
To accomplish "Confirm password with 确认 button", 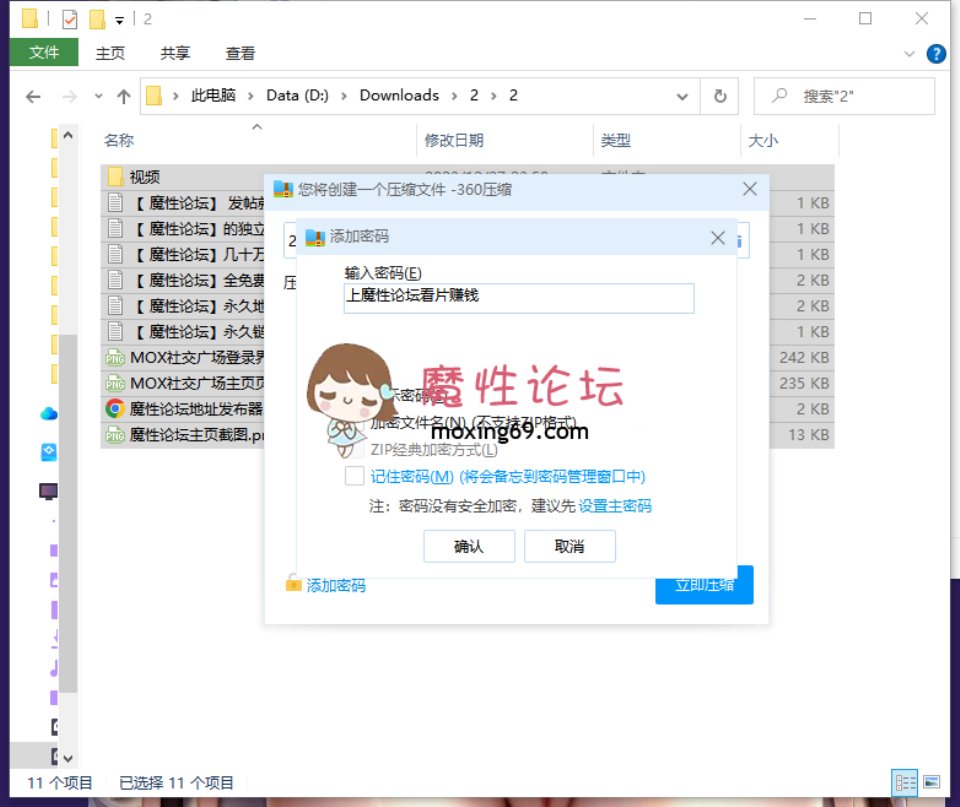I will pos(469,546).
